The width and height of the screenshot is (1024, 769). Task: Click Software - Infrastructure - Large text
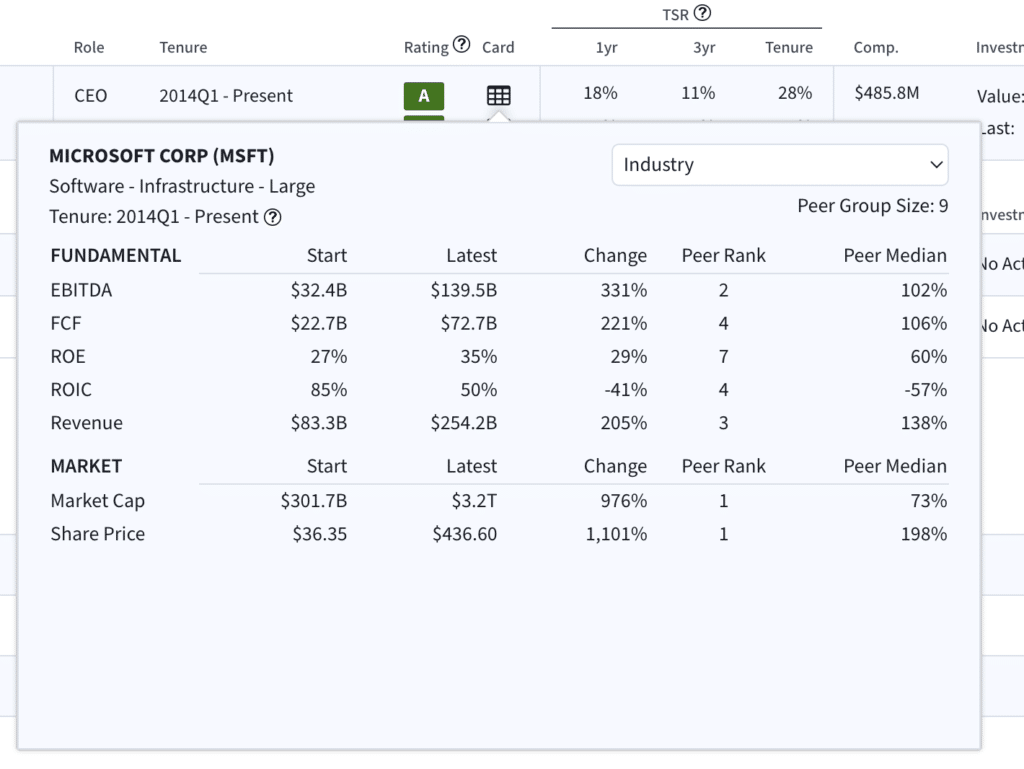point(182,187)
